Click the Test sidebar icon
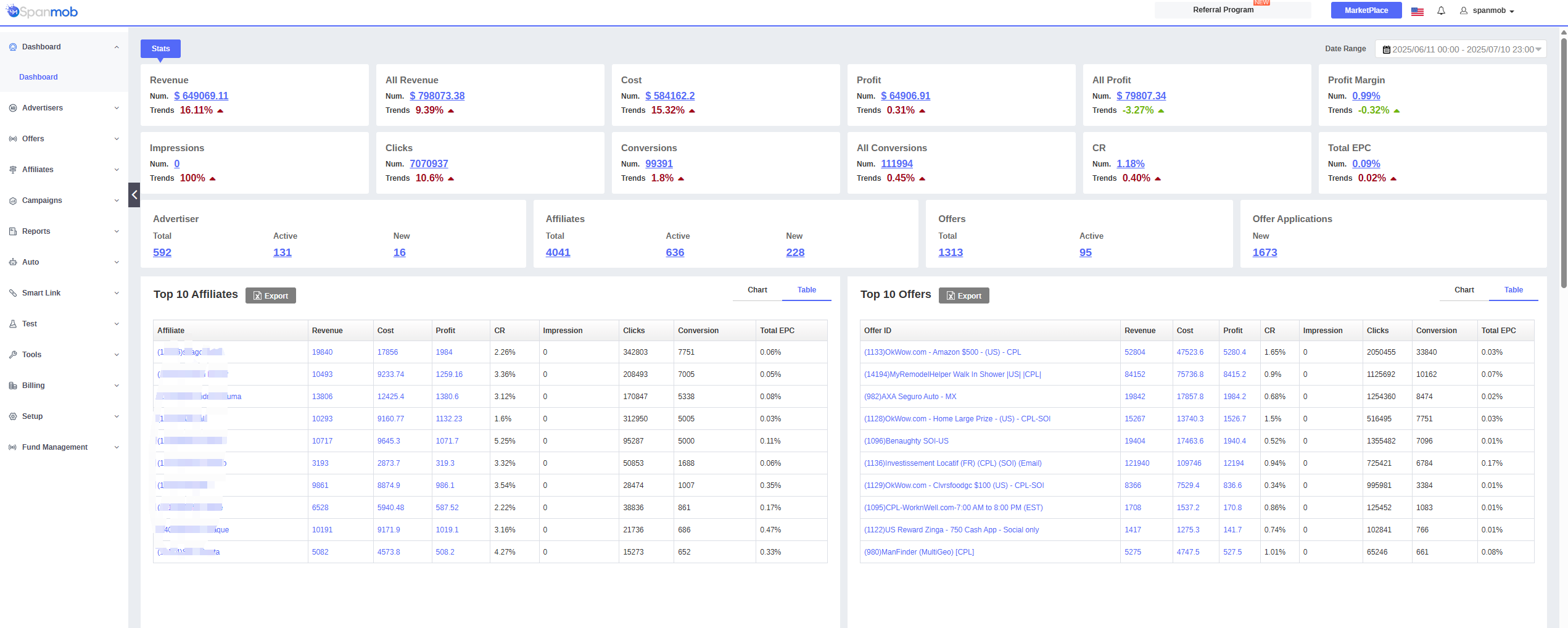This screenshot has height=628, width=1568. point(13,324)
